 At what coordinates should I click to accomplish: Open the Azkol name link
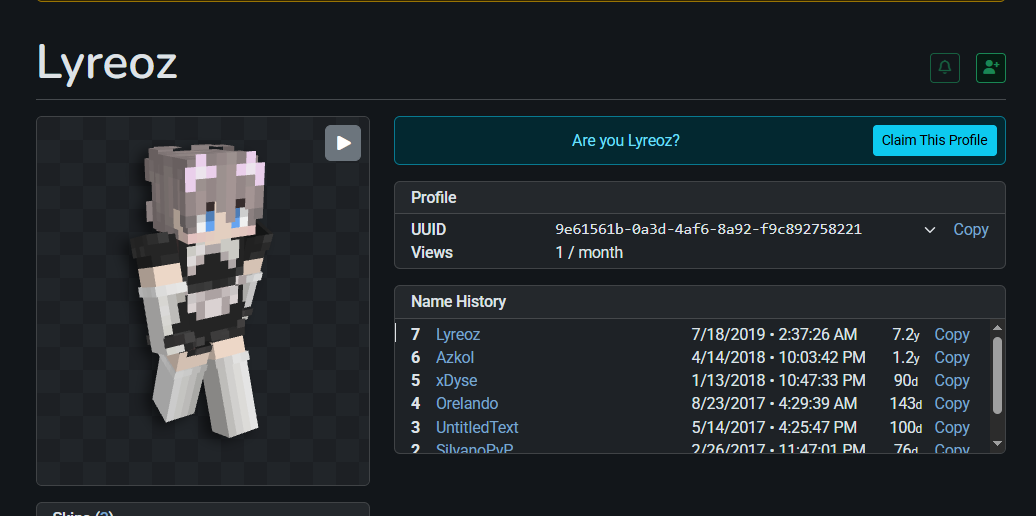[x=455, y=357]
